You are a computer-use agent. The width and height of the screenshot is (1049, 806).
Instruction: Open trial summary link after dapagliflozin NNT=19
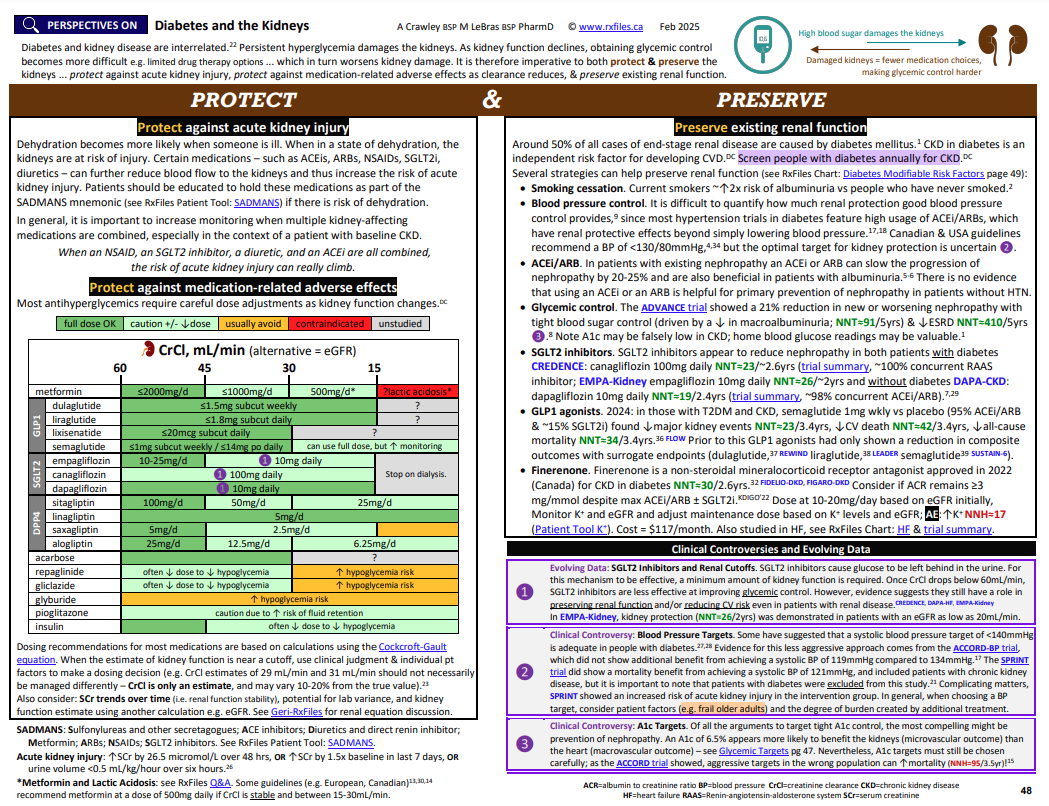pyautogui.click(x=765, y=396)
